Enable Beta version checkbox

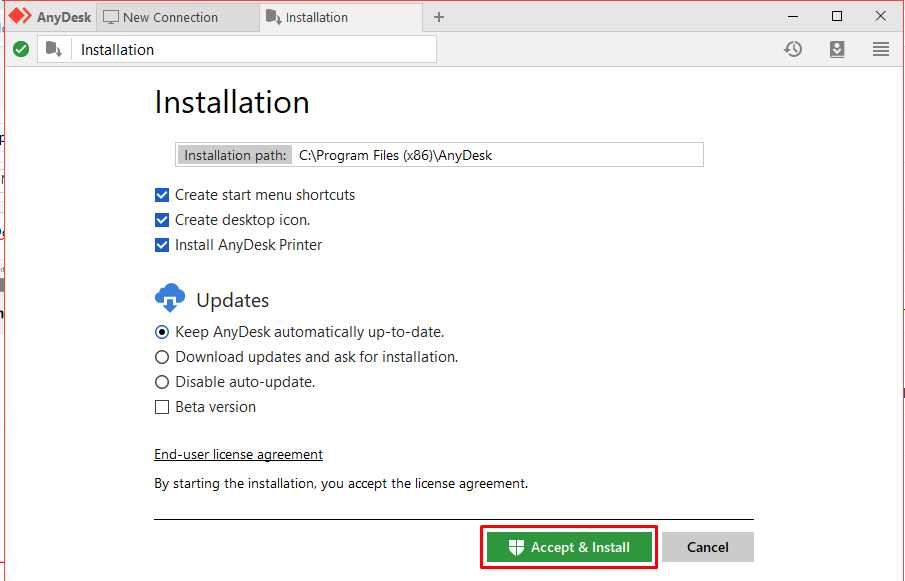162,407
